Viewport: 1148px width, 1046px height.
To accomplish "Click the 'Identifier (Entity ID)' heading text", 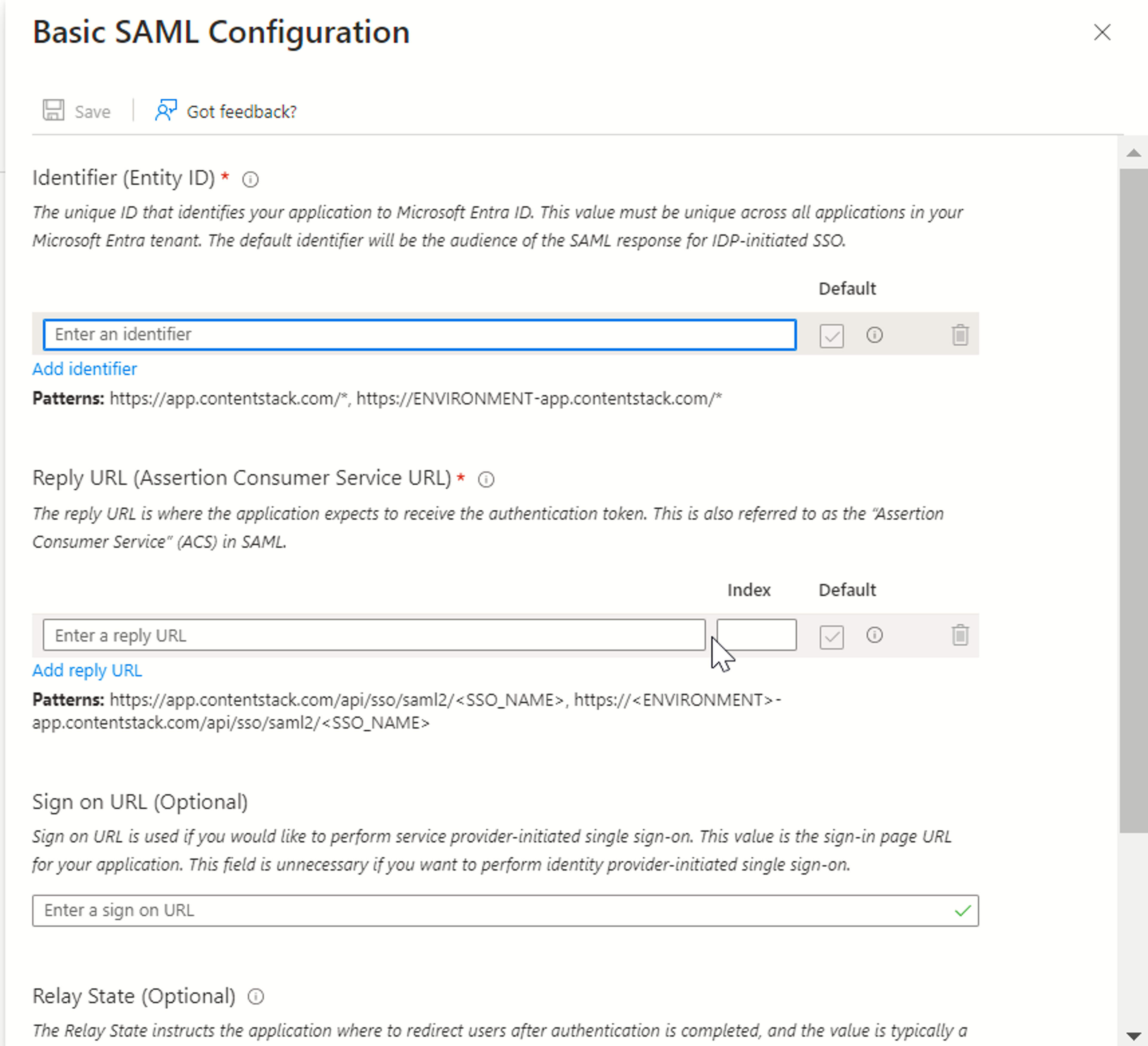I will tap(123, 178).
